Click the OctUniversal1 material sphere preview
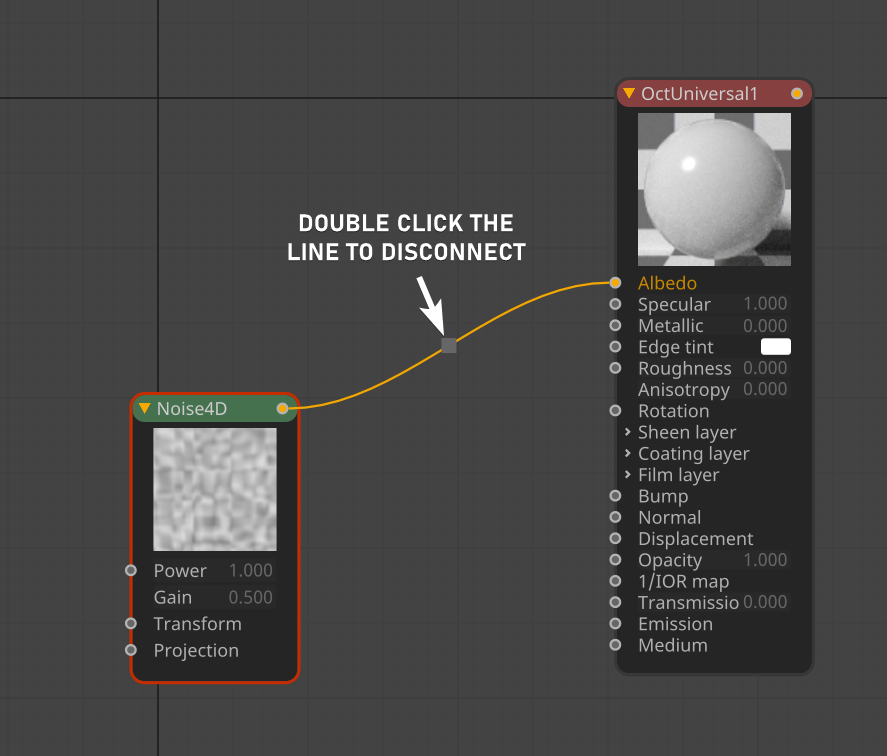 click(x=714, y=189)
